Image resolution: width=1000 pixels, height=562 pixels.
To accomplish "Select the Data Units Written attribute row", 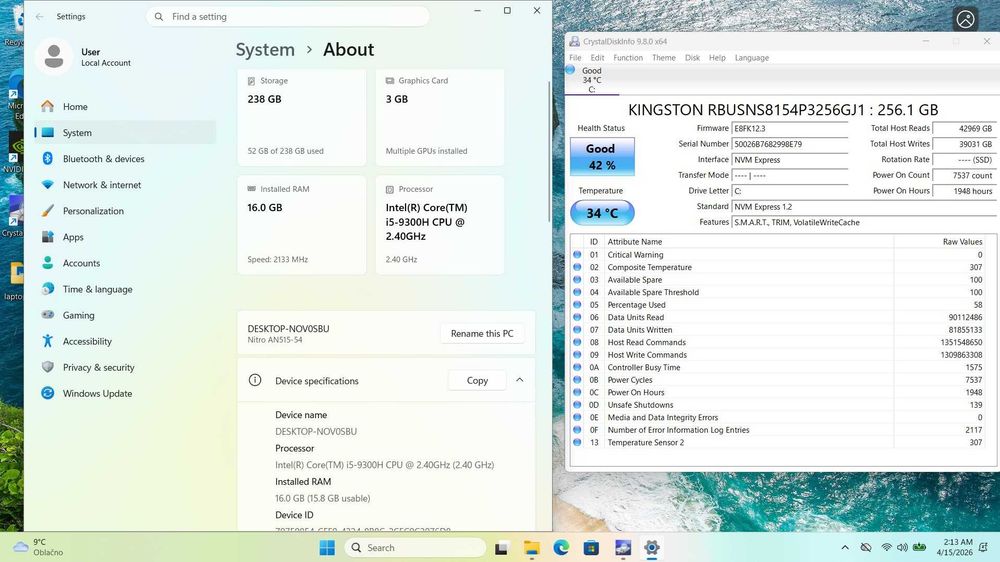I will click(x=778, y=330).
